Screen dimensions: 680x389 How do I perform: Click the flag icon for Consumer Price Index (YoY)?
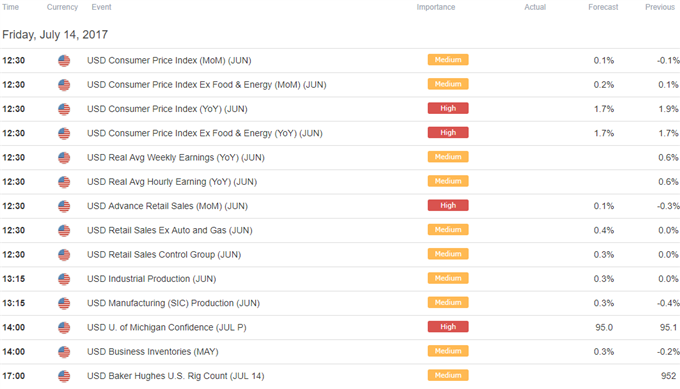point(64,109)
